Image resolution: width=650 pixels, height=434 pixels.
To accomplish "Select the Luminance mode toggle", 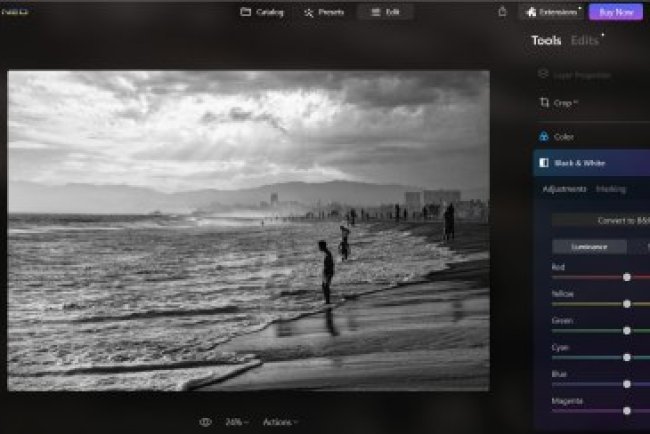I will 589,246.
